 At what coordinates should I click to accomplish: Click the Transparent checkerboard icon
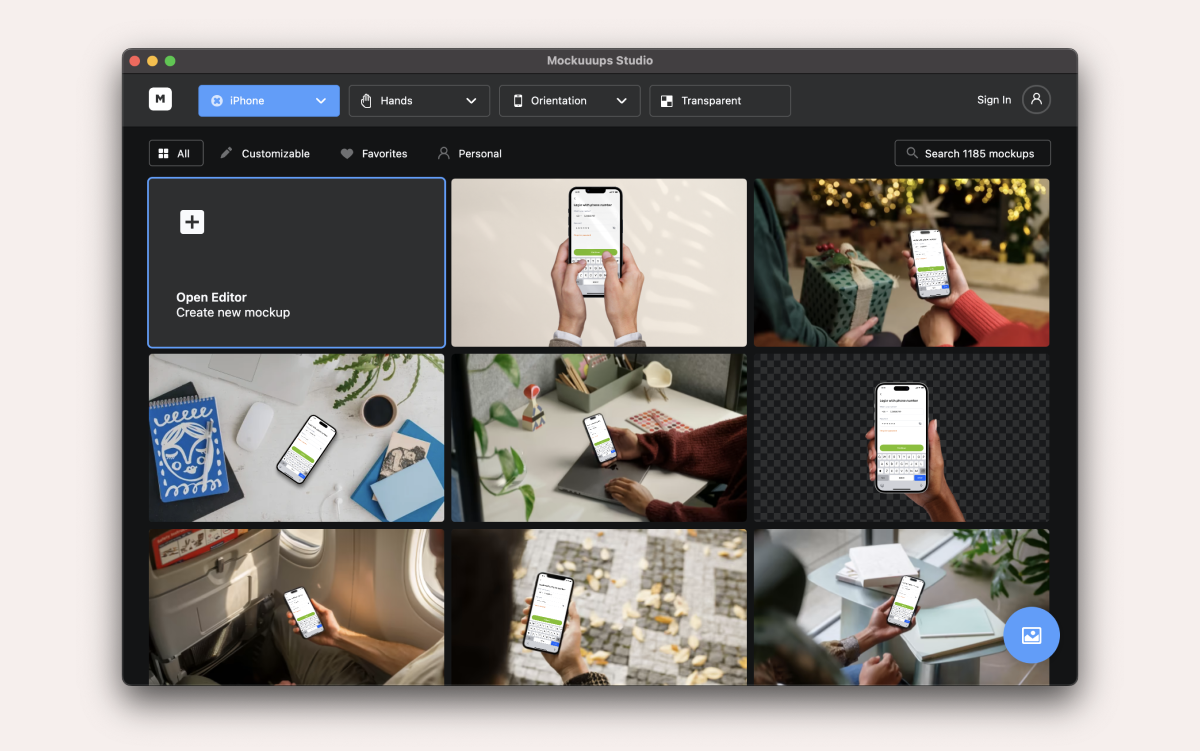(665, 100)
